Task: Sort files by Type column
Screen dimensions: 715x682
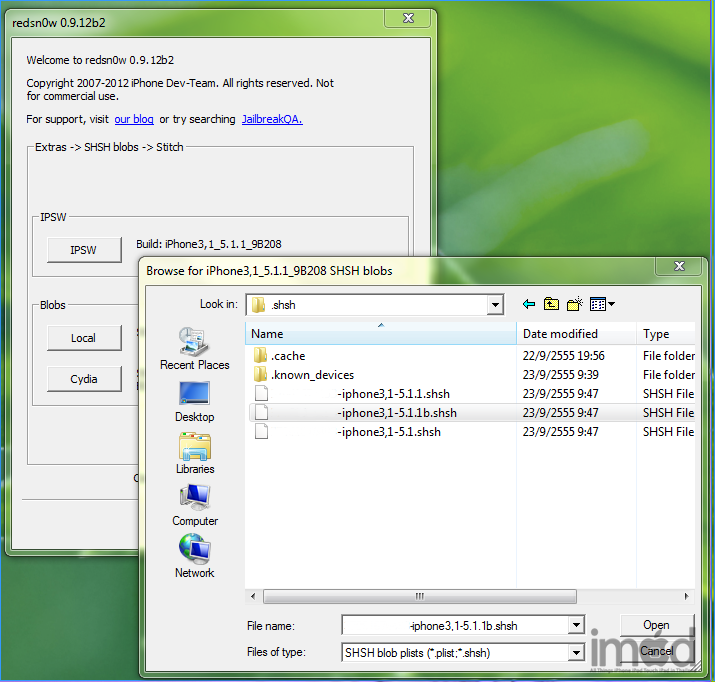Action: click(666, 334)
